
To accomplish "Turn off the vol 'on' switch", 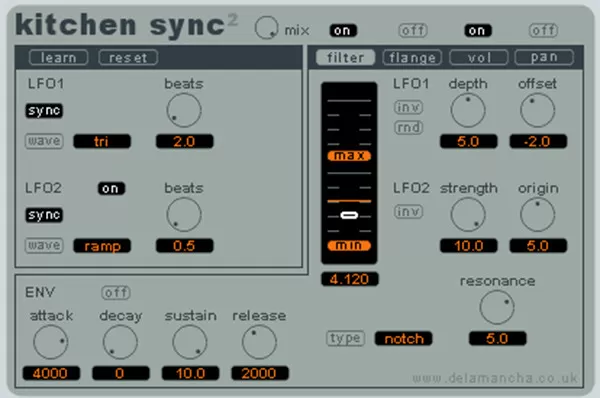I will coord(478,31).
